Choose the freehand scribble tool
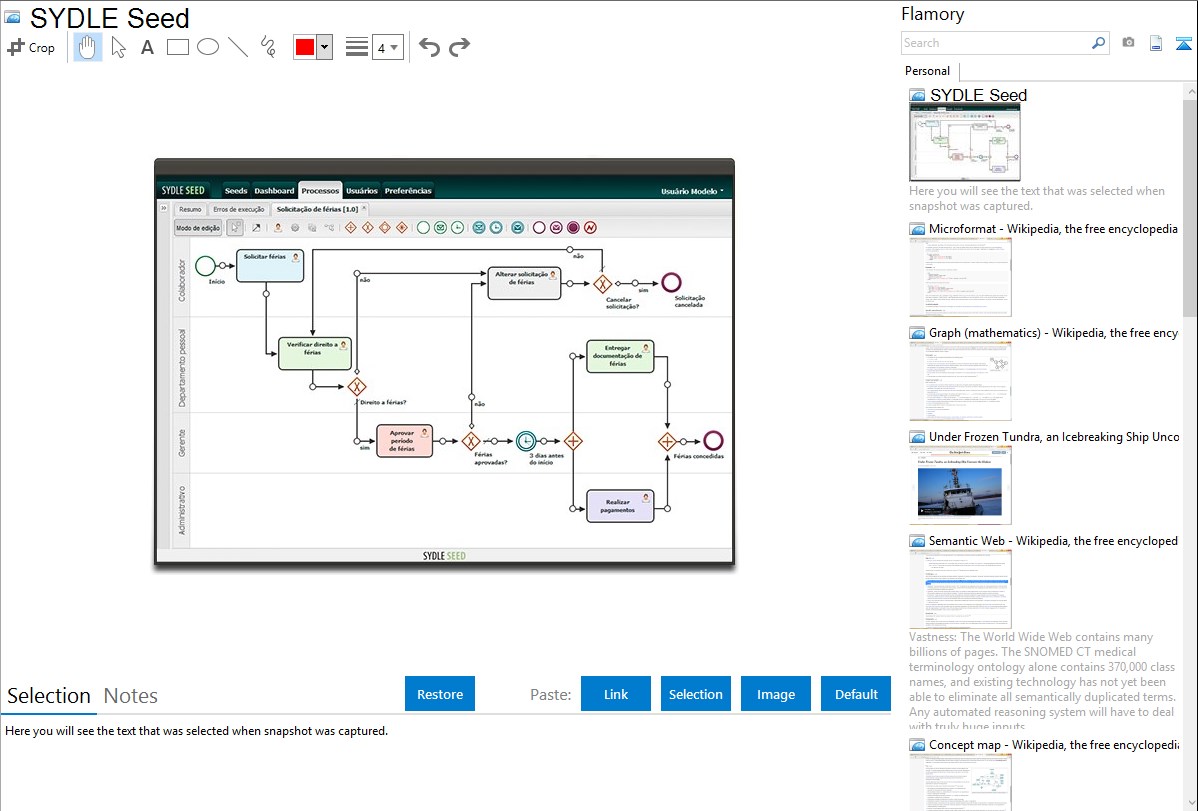Screen dimensions: 1198x811 (x=268, y=47)
